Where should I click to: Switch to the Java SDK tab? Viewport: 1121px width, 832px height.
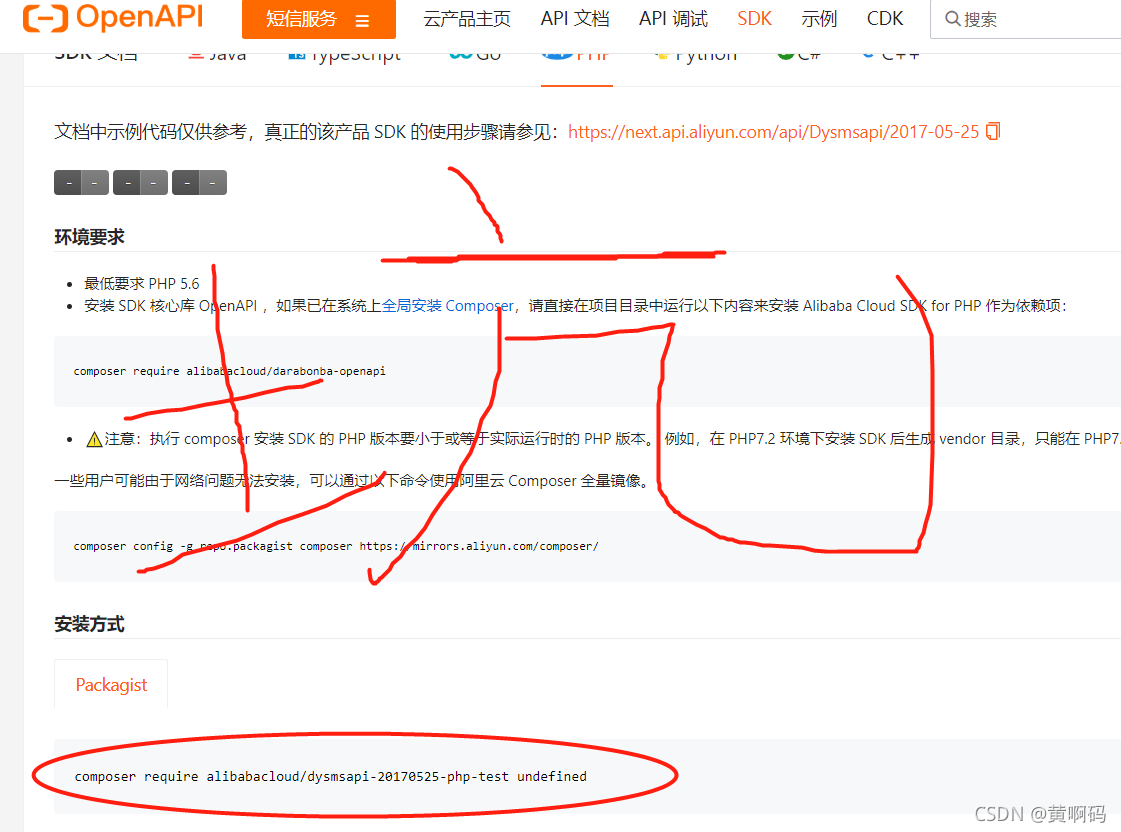[x=217, y=55]
